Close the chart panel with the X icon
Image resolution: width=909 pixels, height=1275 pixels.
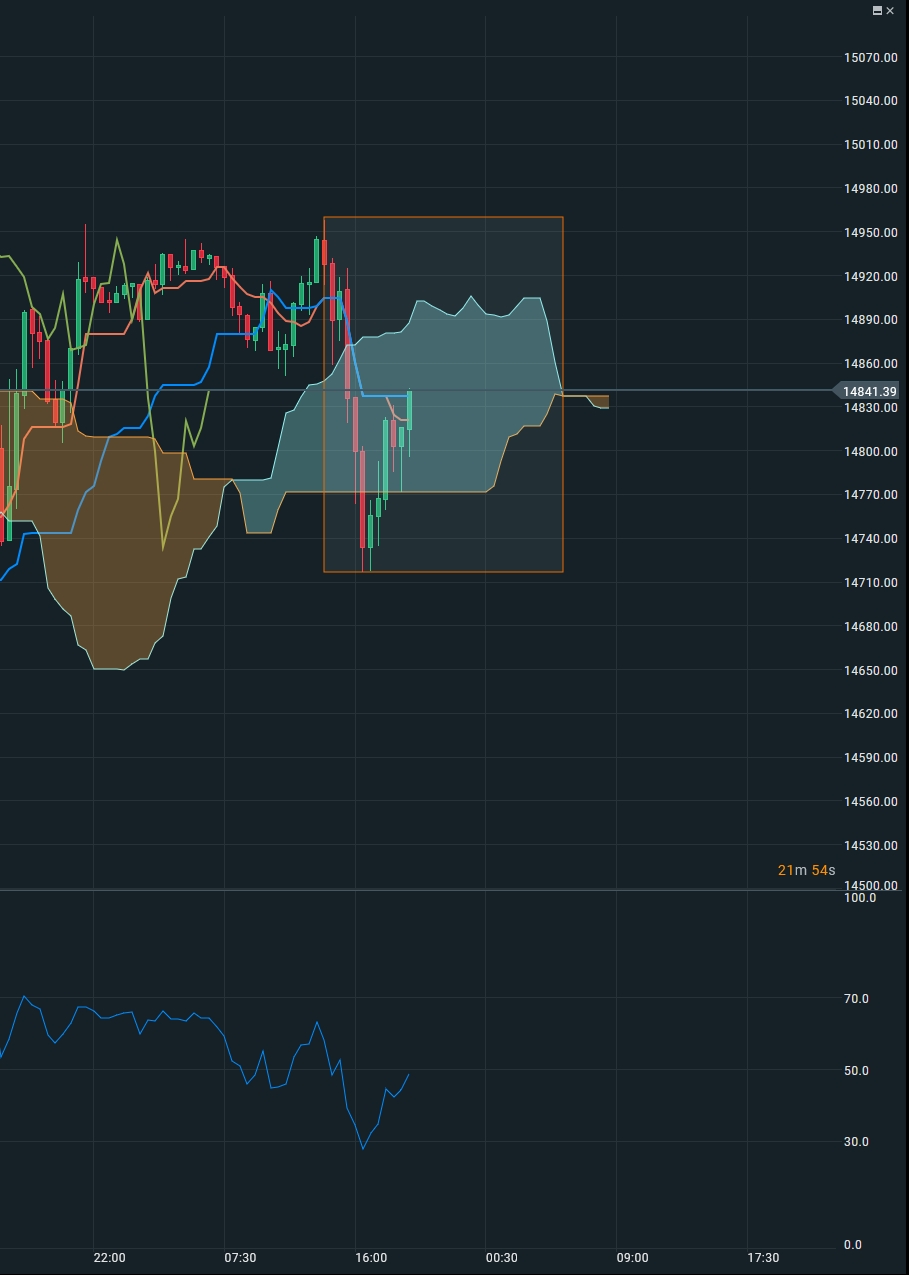(890, 10)
